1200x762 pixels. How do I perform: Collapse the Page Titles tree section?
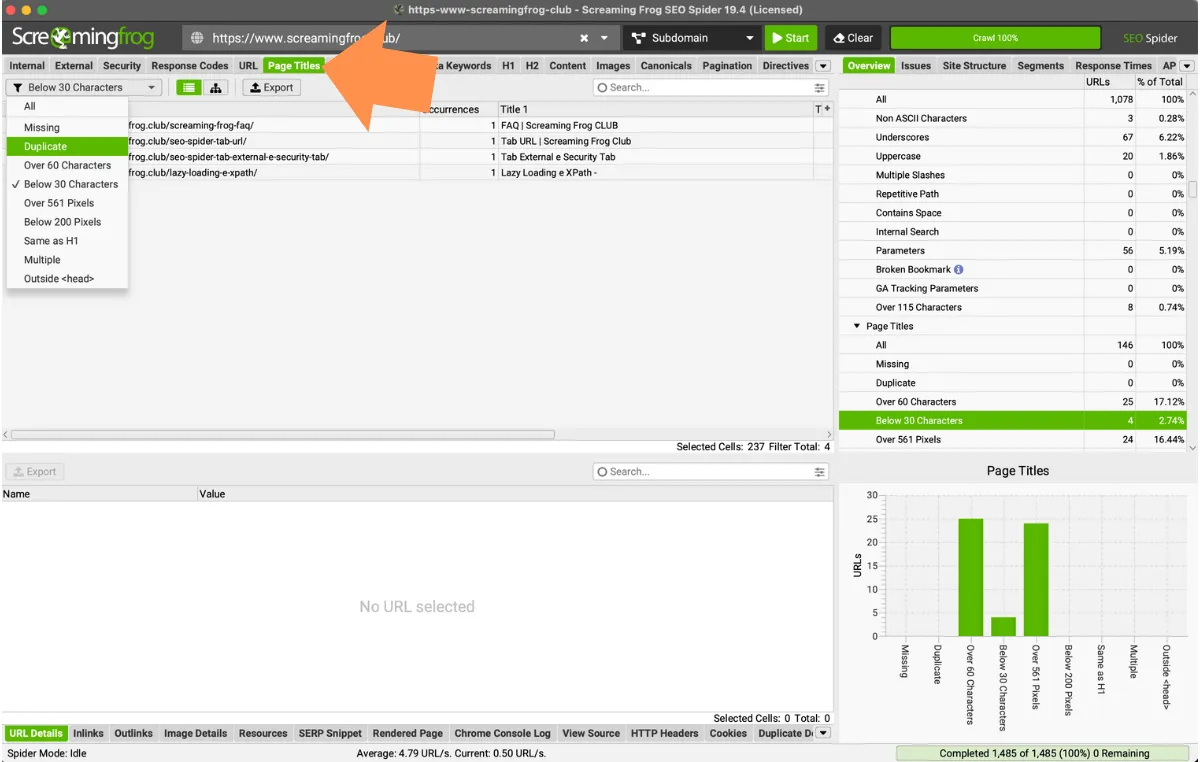857,327
